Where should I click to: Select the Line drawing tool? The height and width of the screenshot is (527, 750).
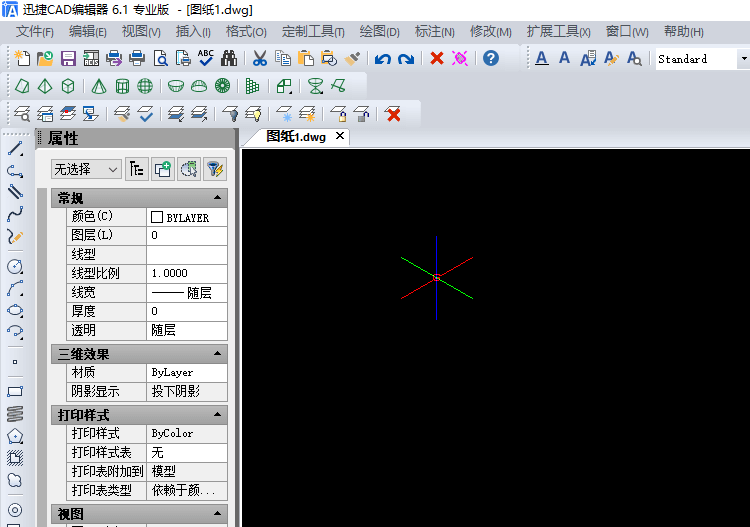tap(15, 149)
